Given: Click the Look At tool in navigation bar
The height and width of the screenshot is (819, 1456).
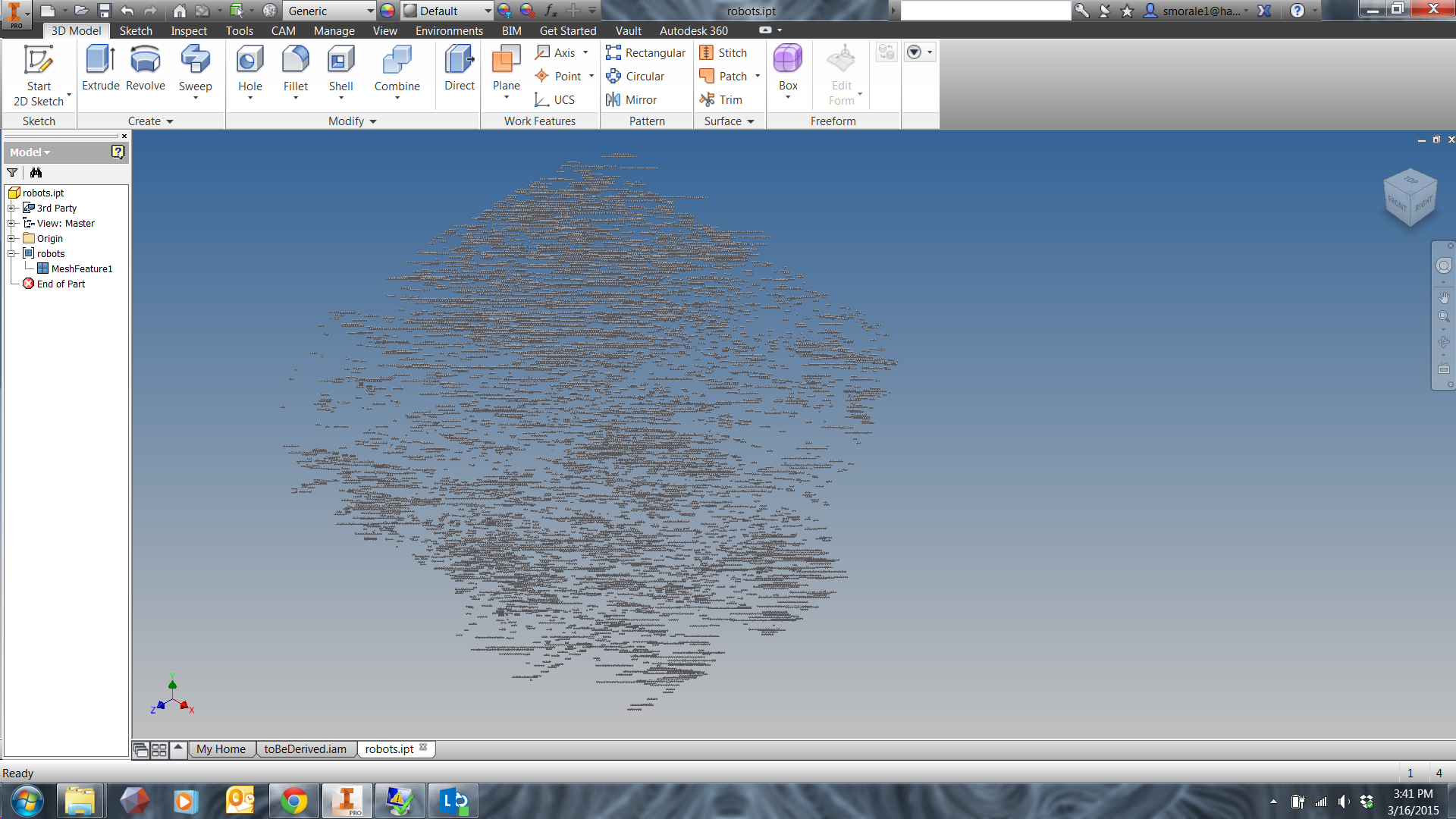Looking at the screenshot, I should coord(1444,369).
